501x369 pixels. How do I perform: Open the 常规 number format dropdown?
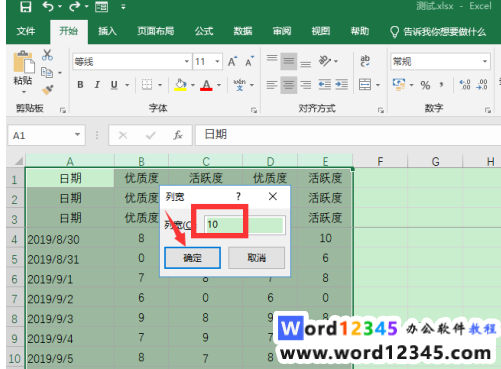[x=485, y=61]
